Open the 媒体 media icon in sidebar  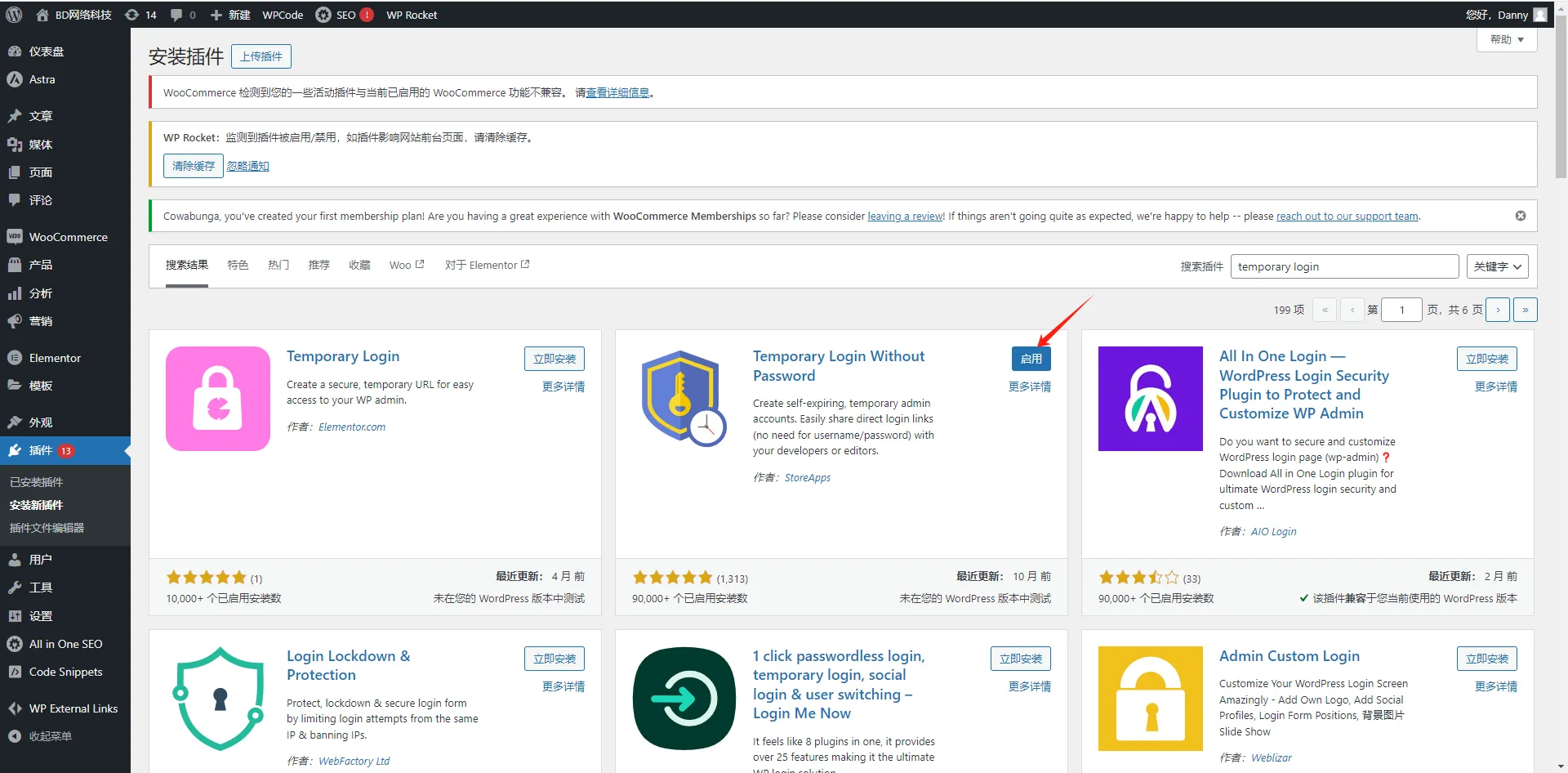tap(15, 145)
